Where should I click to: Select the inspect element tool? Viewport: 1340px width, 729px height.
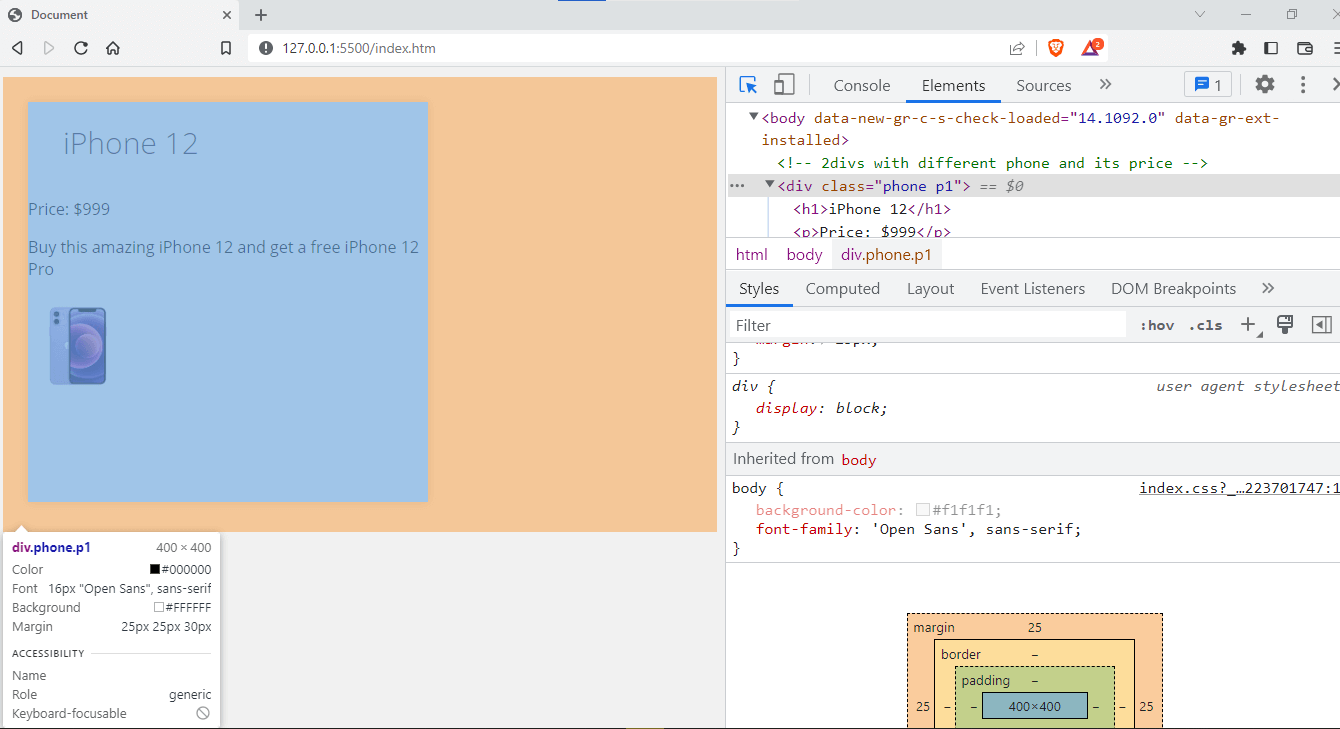click(x=748, y=85)
